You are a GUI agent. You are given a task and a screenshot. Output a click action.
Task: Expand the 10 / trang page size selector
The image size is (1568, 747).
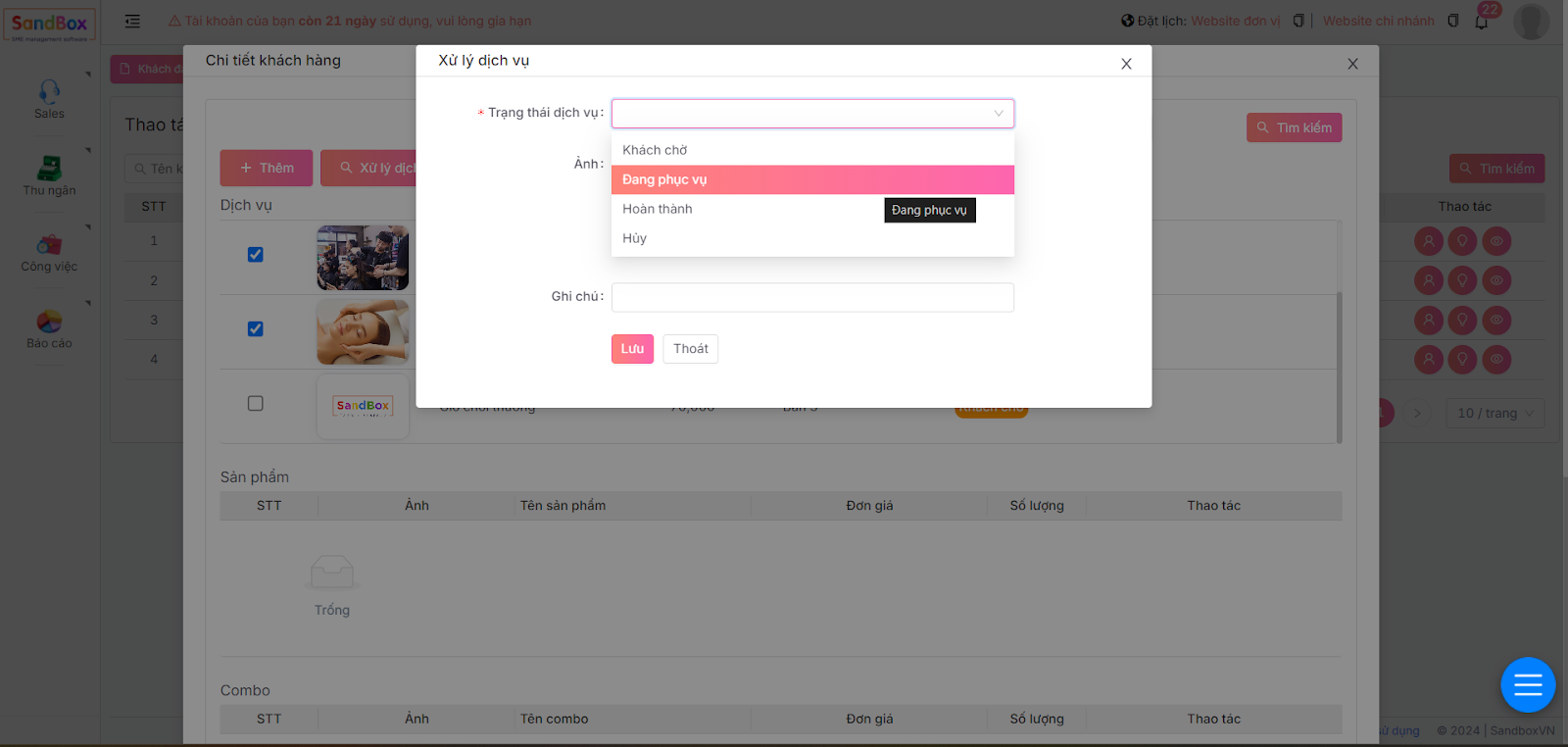[1494, 413]
